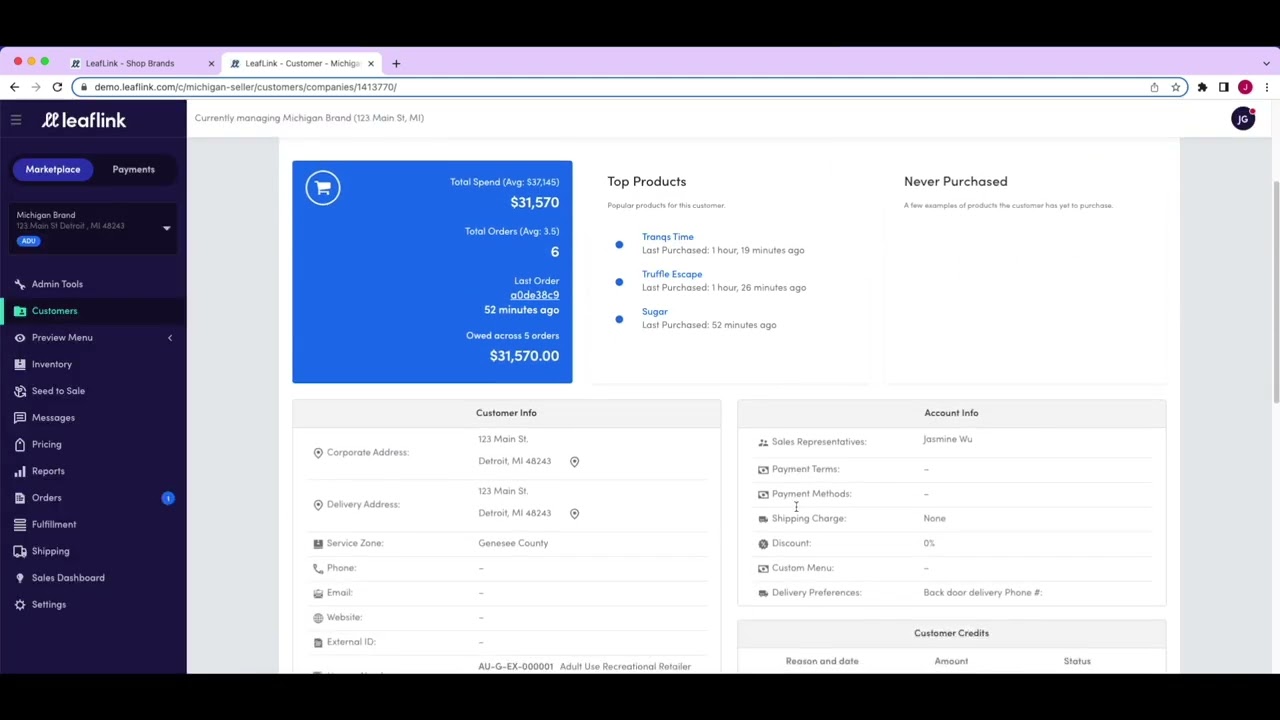The width and height of the screenshot is (1280, 720).
Task: Click the Customer Credits heading
Action: pyautogui.click(x=951, y=633)
